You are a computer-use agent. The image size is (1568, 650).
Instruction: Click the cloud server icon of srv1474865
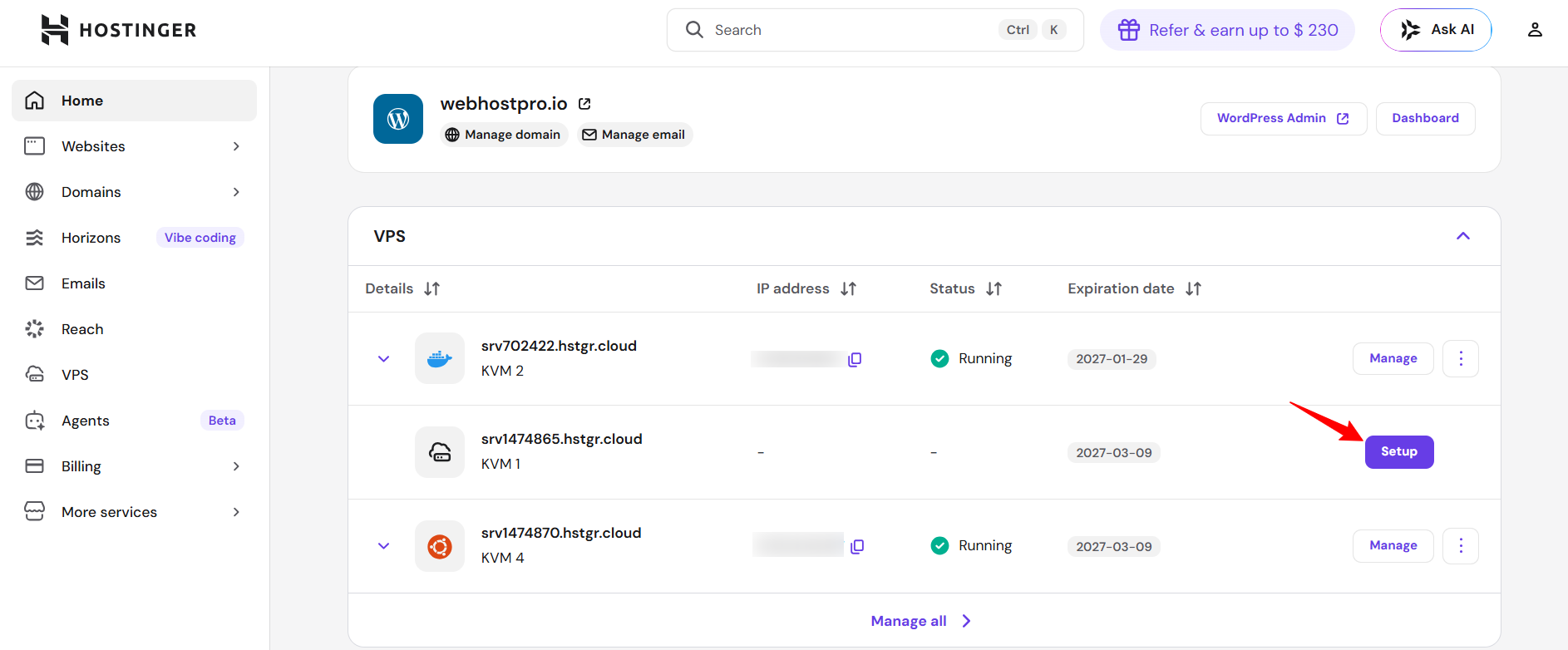[x=440, y=452]
